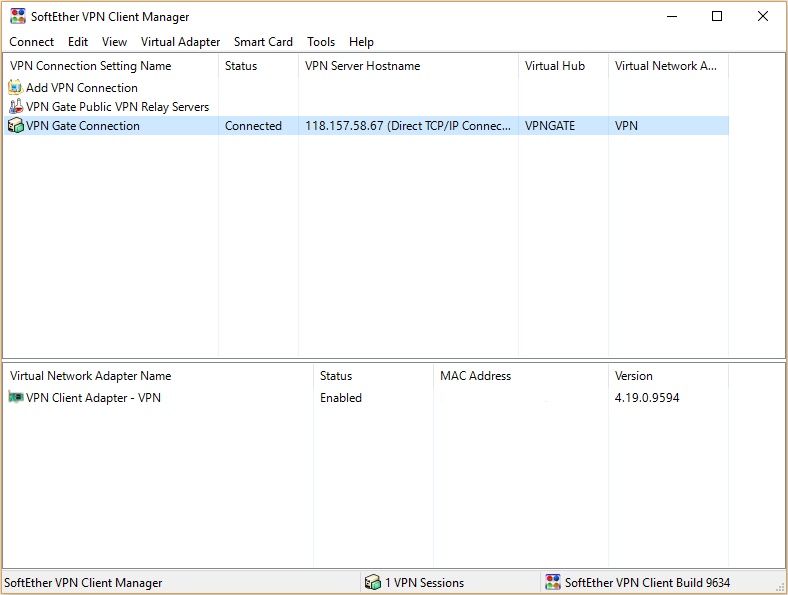
Task: Select the Add VPN Connection entry
Action: [81, 87]
